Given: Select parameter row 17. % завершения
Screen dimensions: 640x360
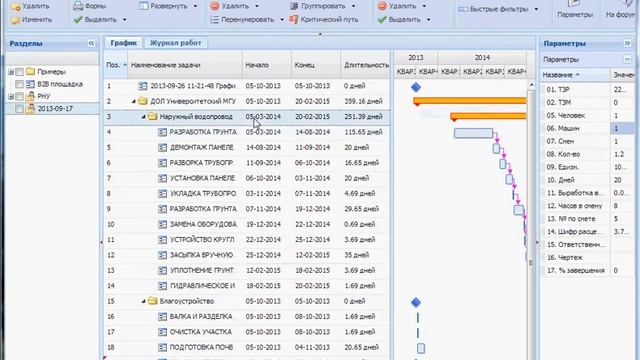Looking at the screenshot, I should click(587, 270).
